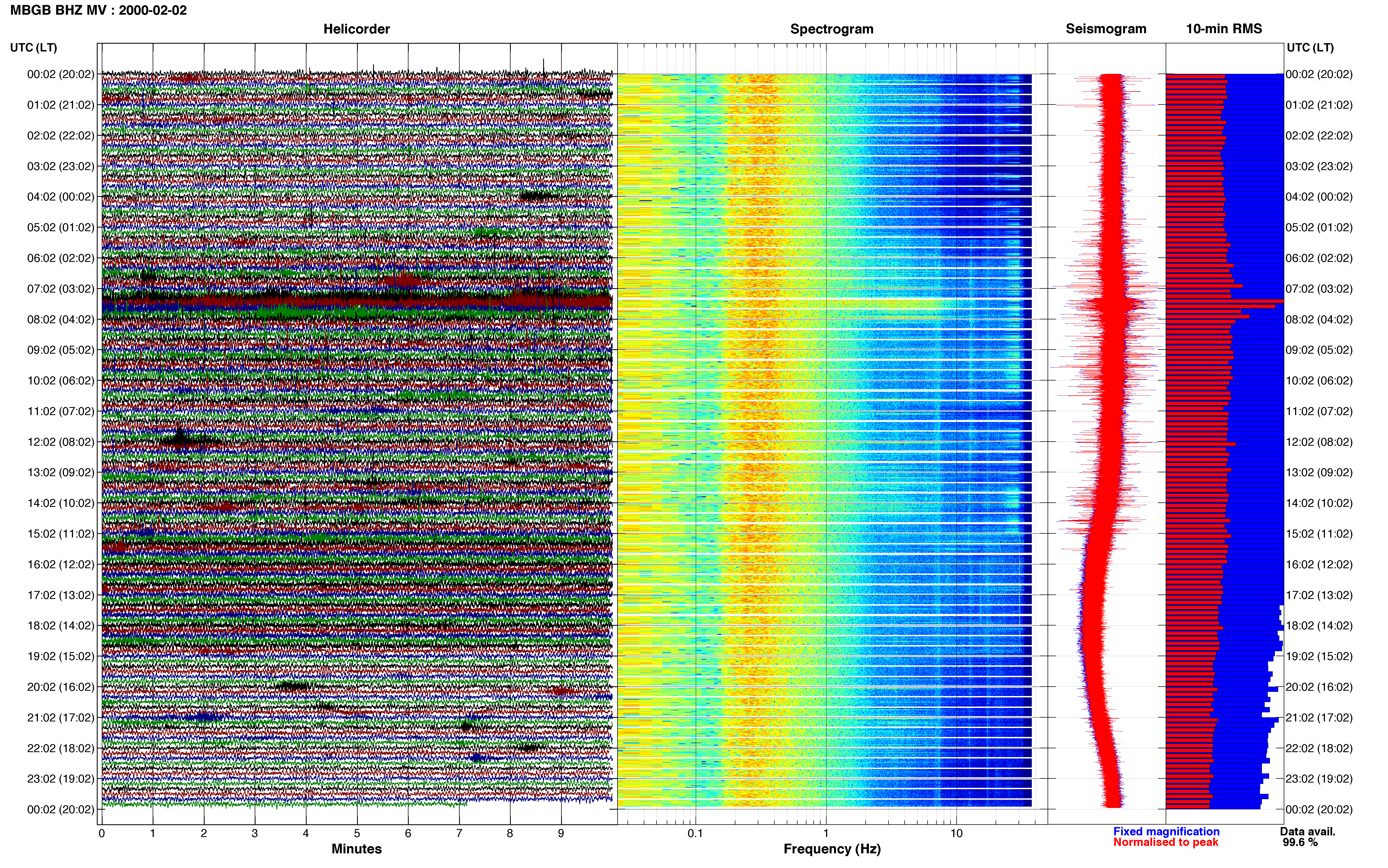Image resolution: width=1388 pixels, height=868 pixels.
Task: Click tick label 4 on the Minutes axis
Action: (x=306, y=833)
